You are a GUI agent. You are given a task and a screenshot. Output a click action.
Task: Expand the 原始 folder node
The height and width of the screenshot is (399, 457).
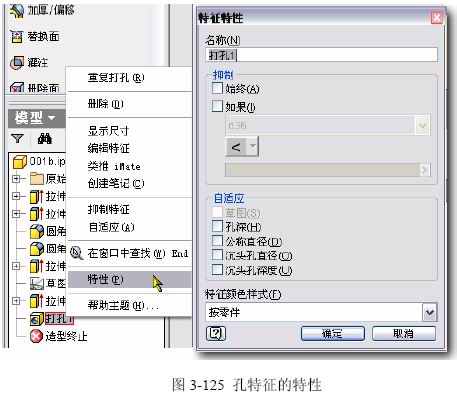[x=16, y=179]
